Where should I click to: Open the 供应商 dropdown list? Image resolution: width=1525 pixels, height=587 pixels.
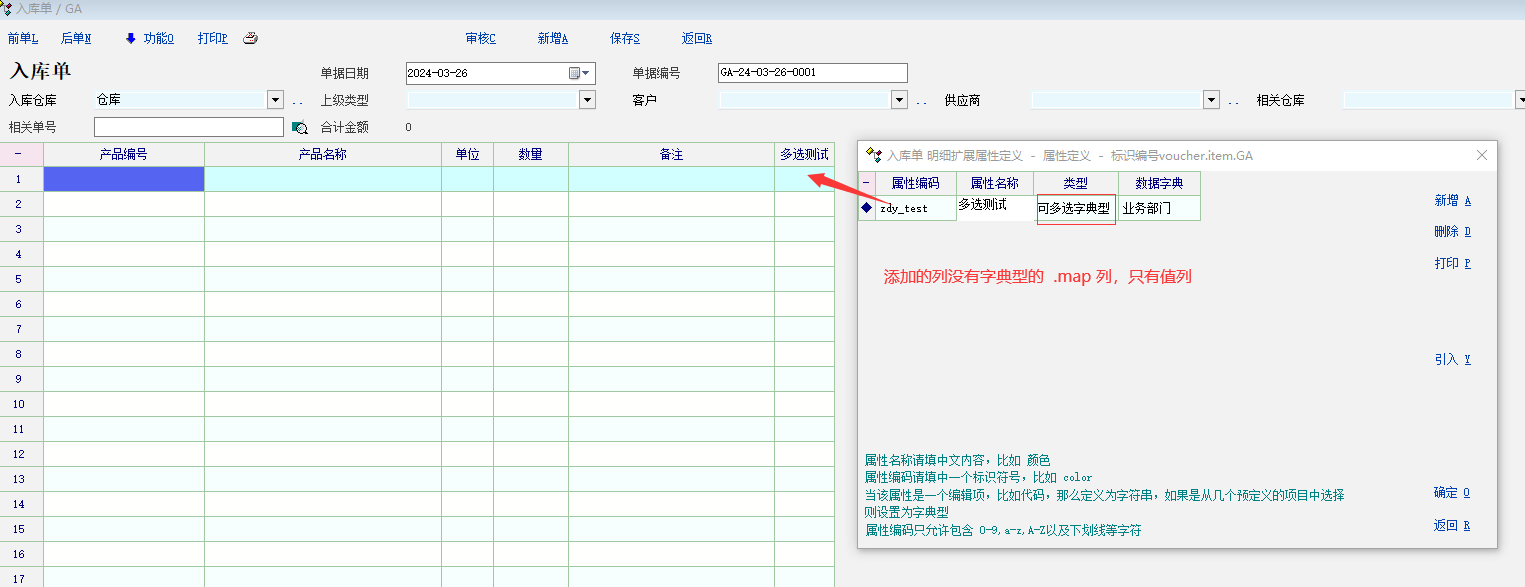point(1211,100)
